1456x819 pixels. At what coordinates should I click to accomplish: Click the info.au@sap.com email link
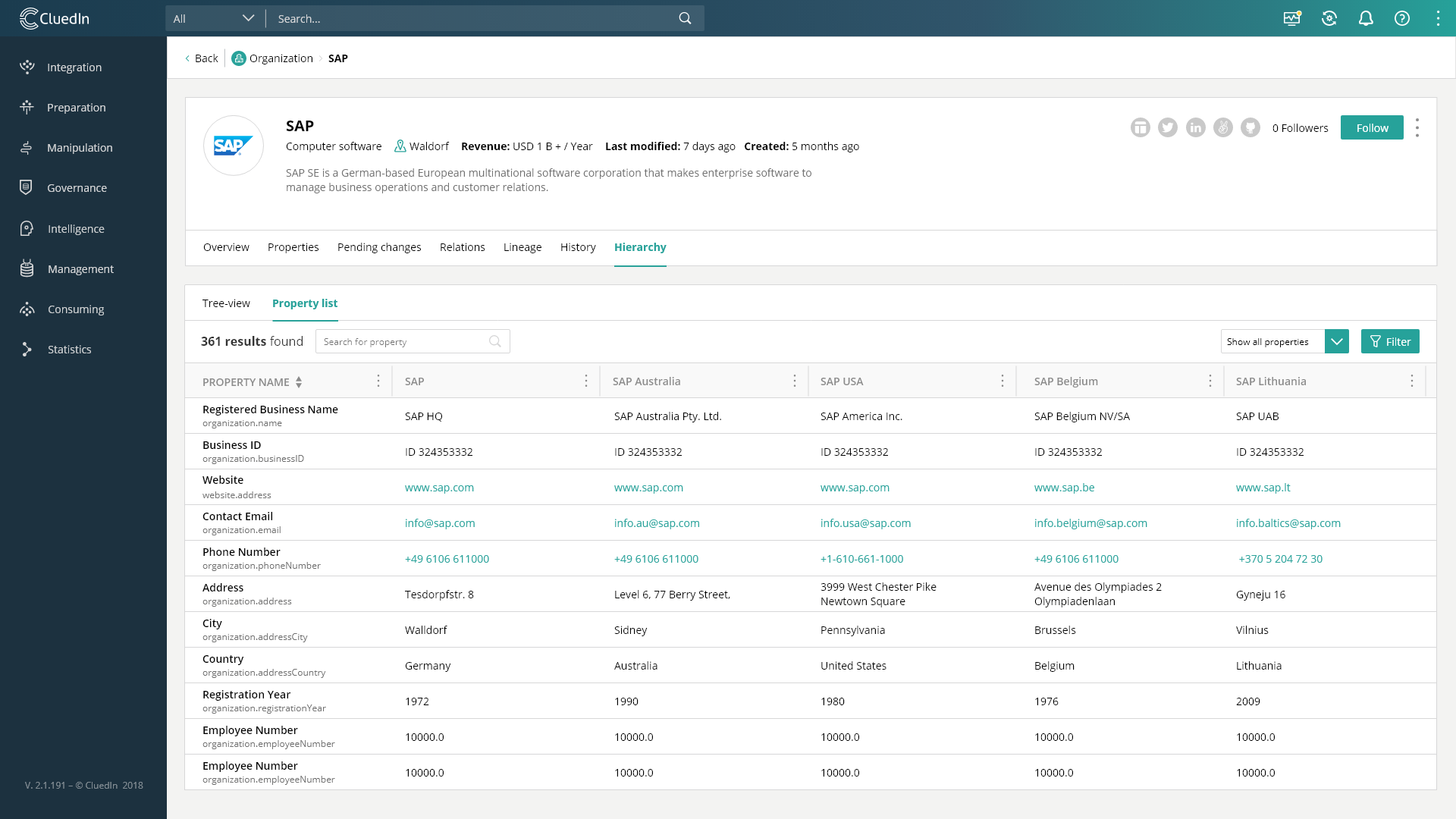[x=657, y=523]
